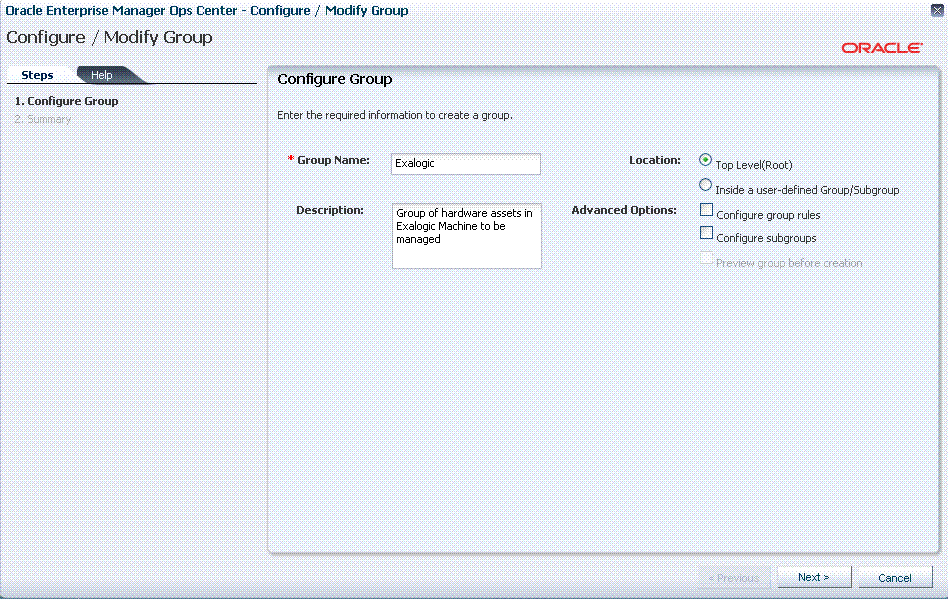Viewport: 948px width, 599px height.
Task: Click the Oracle logo
Action: (x=882, y=48)
